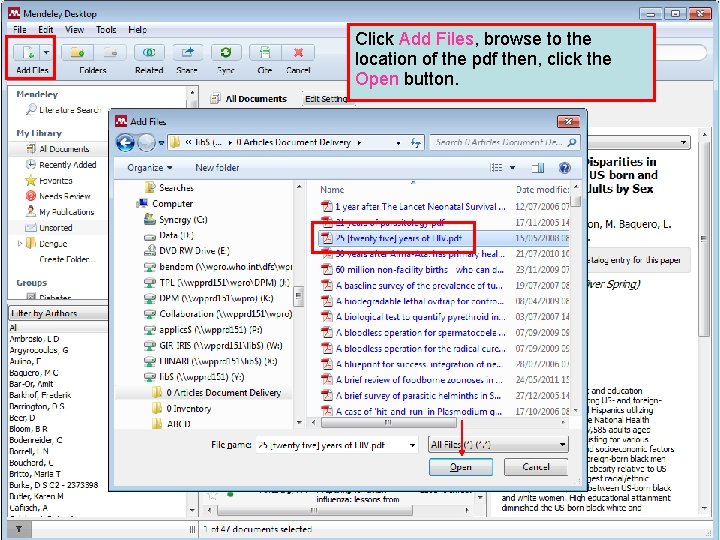Open the Help menu
720x540 pixels.
click(x=137, y=30)
